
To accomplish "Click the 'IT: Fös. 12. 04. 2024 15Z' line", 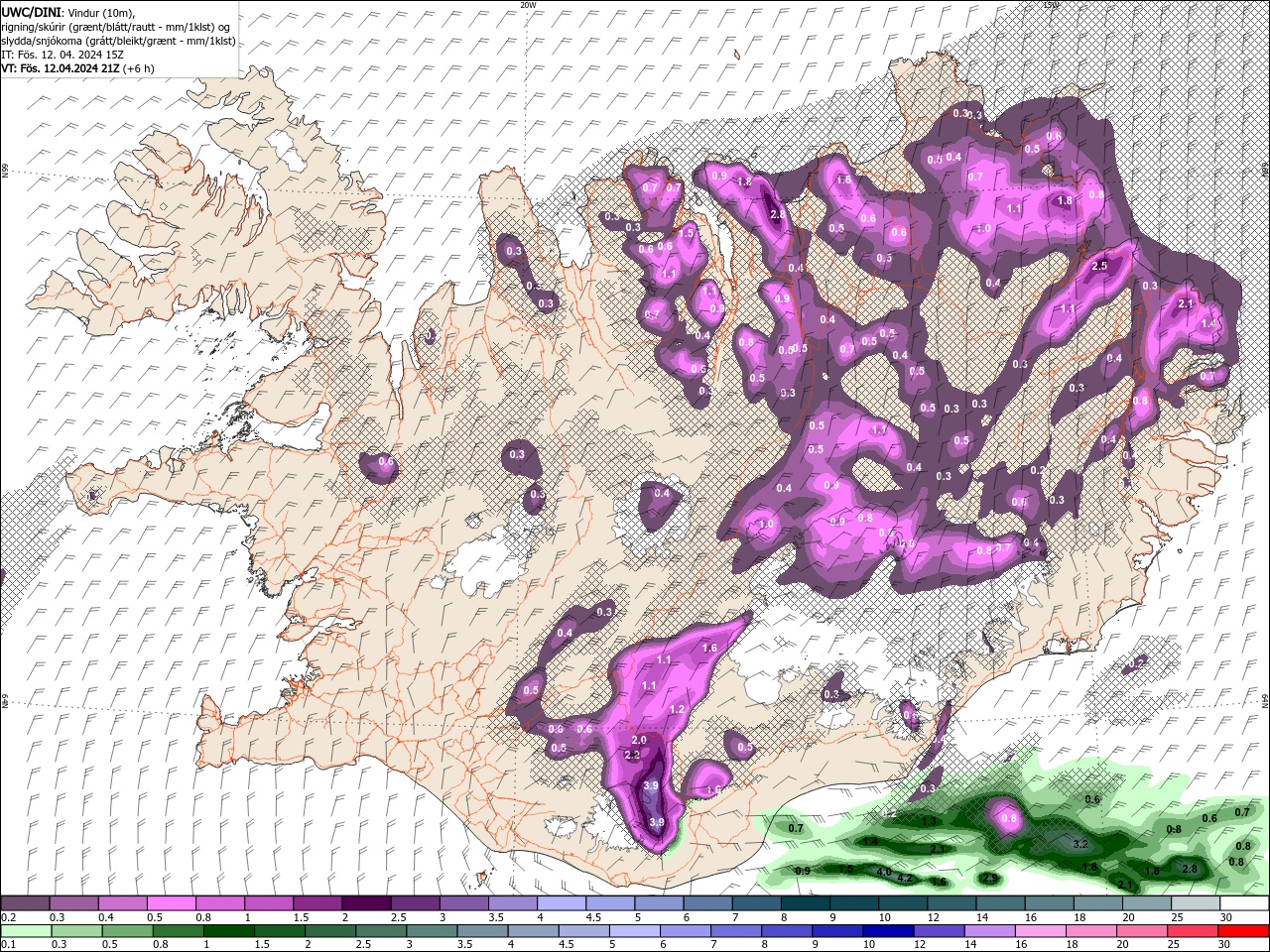I will pyautogui.click(x=61, y=55).
